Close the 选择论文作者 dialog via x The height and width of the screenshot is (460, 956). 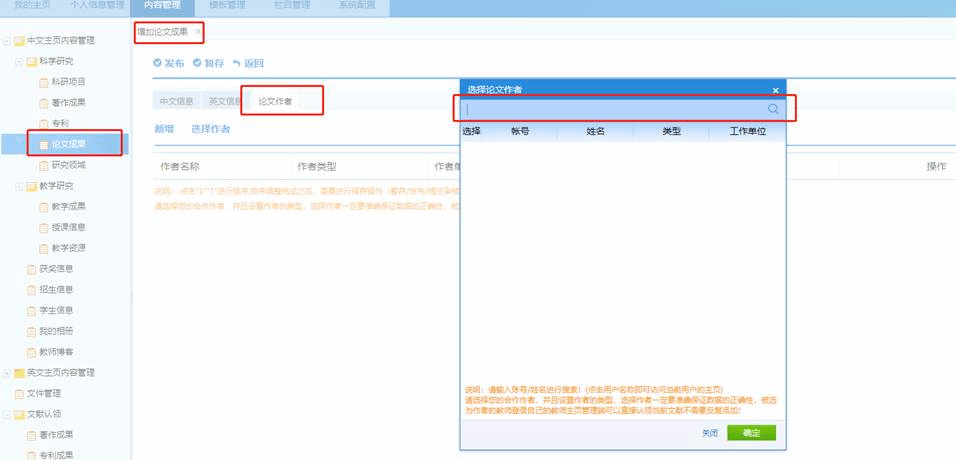click(775, 90)
